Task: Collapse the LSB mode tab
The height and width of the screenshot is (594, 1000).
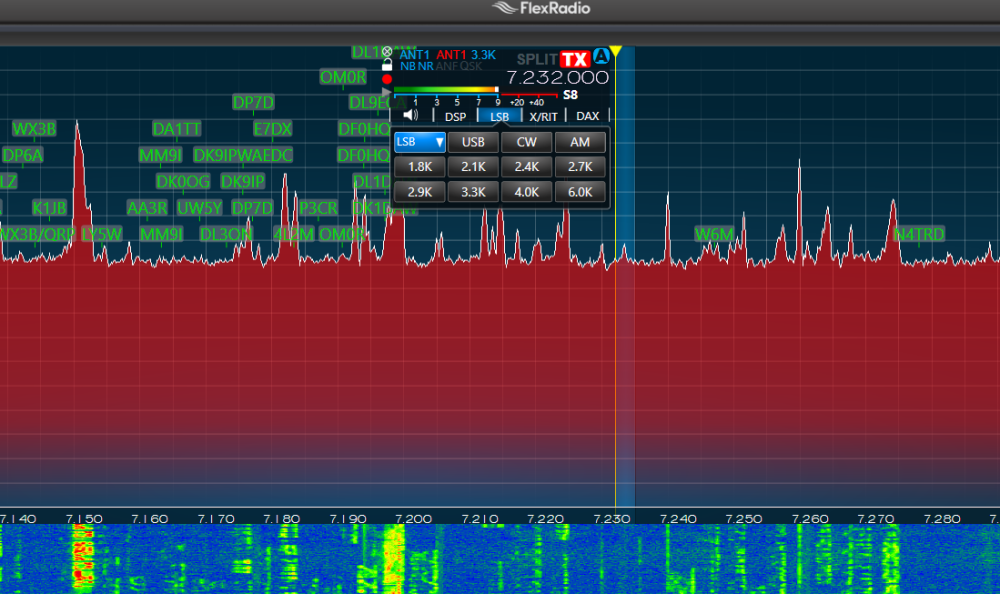Action: click(499, 117)
